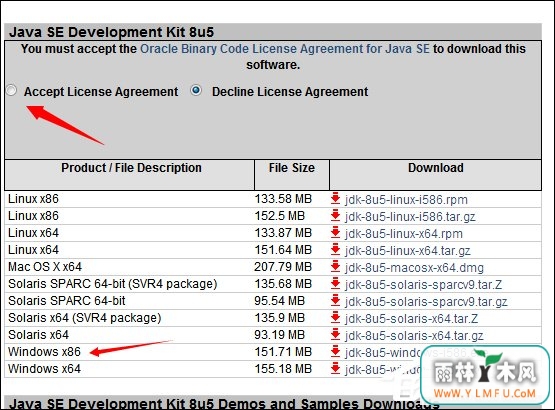The width and height of the screenshot is (555, 410).
Task: Click the 152.5 MB file size
Action: tap(280, 216)
